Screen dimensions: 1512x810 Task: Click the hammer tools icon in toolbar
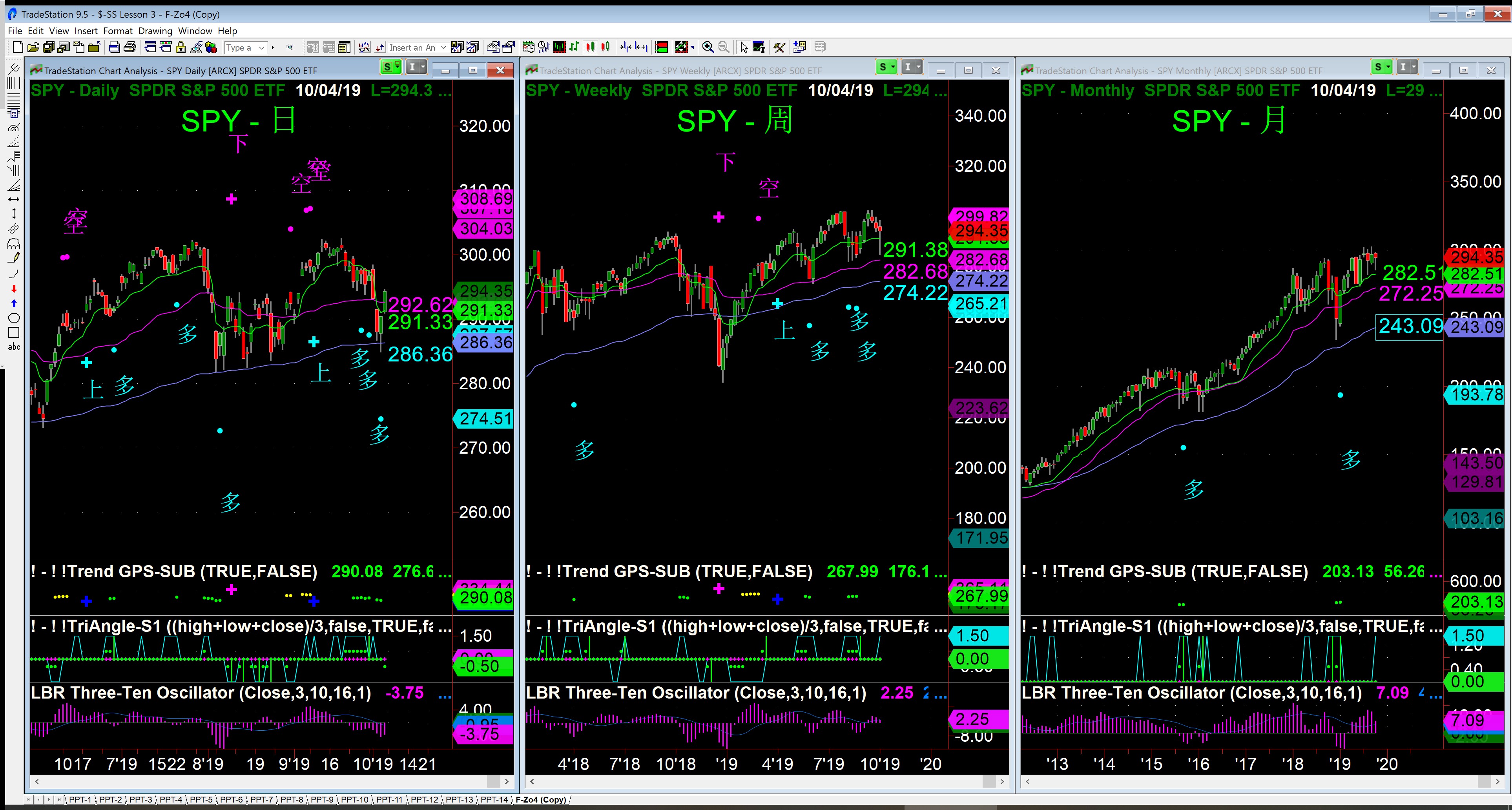779,47
